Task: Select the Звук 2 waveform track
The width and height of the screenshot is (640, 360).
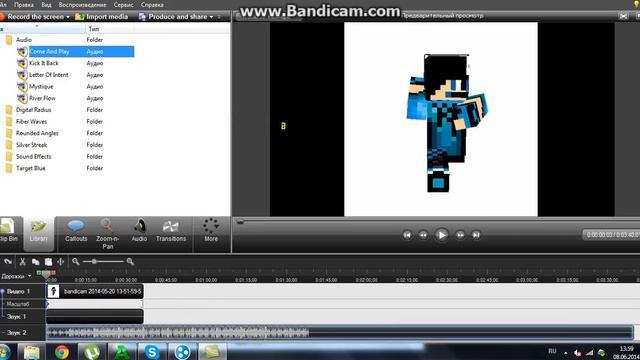Action: [x=340, y=333]
